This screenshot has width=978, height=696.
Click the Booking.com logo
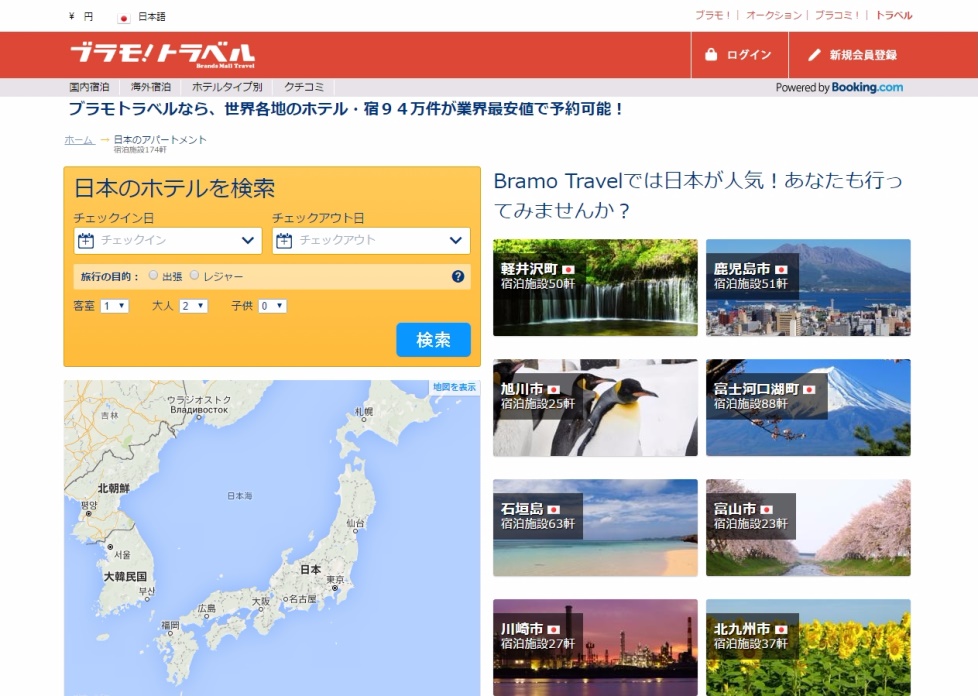click(867, 87)
